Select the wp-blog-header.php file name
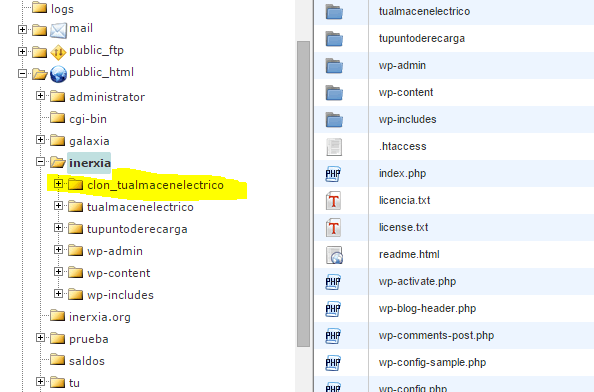The height and width of the screenshot is (392, 594). (427, 308)
